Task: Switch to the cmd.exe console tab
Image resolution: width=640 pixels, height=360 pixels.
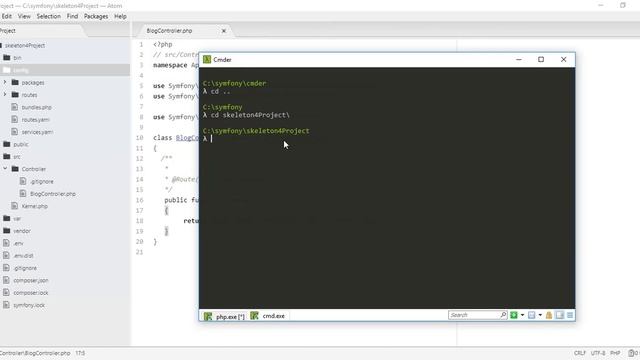Action: click(268, 316)
